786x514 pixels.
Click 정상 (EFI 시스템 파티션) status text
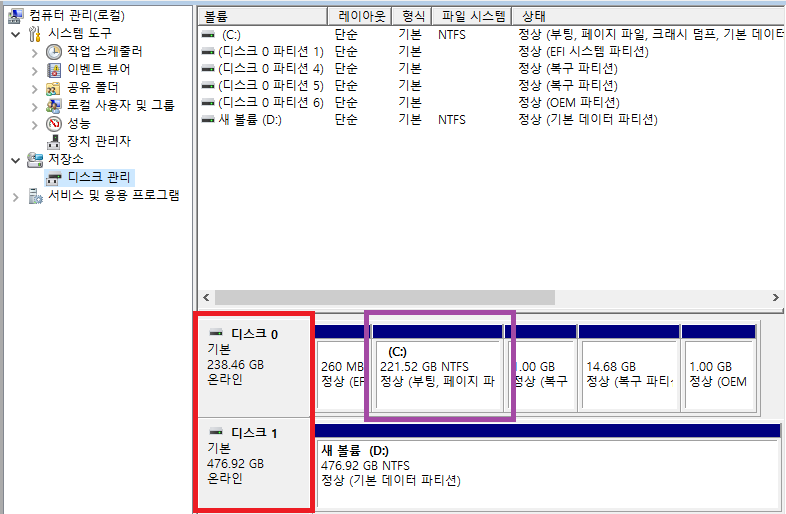583,52
